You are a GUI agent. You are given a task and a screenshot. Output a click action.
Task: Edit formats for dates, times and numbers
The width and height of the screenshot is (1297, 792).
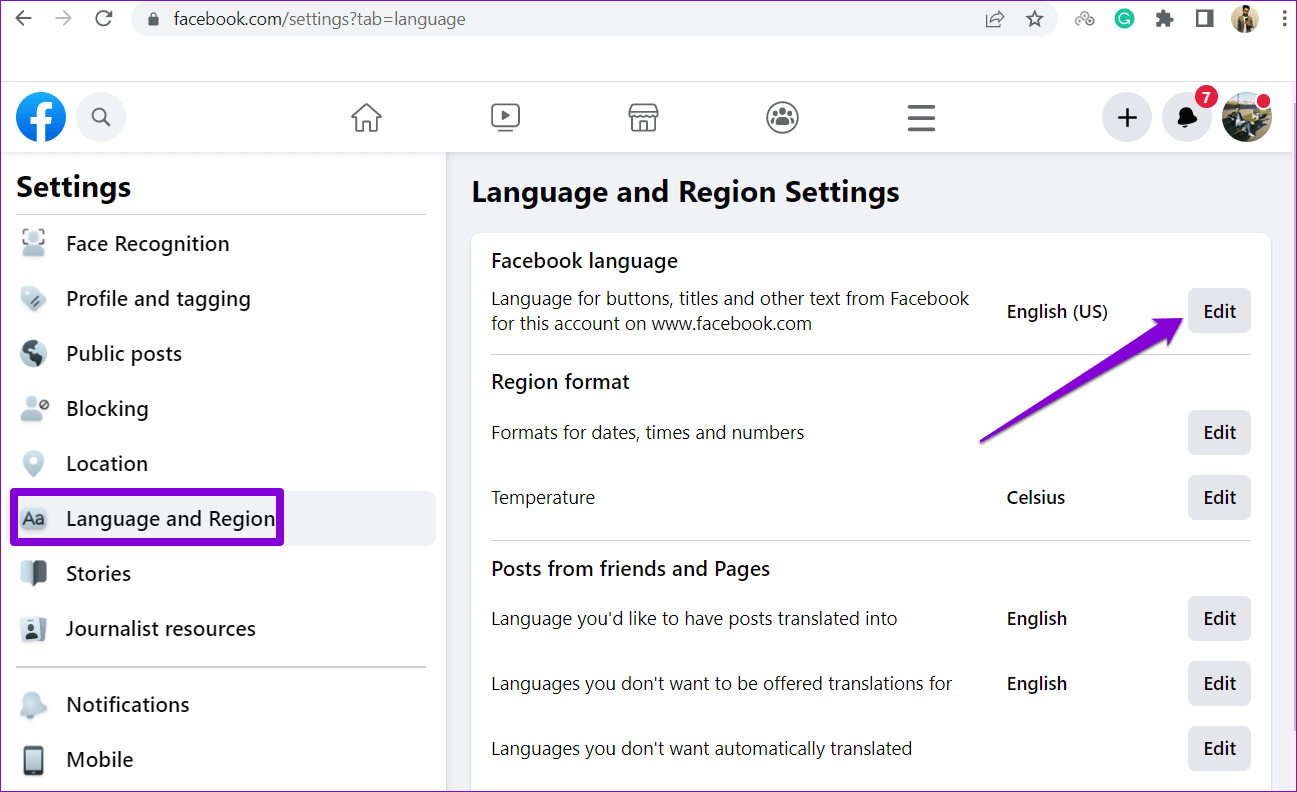click(x=1219, y=432)
